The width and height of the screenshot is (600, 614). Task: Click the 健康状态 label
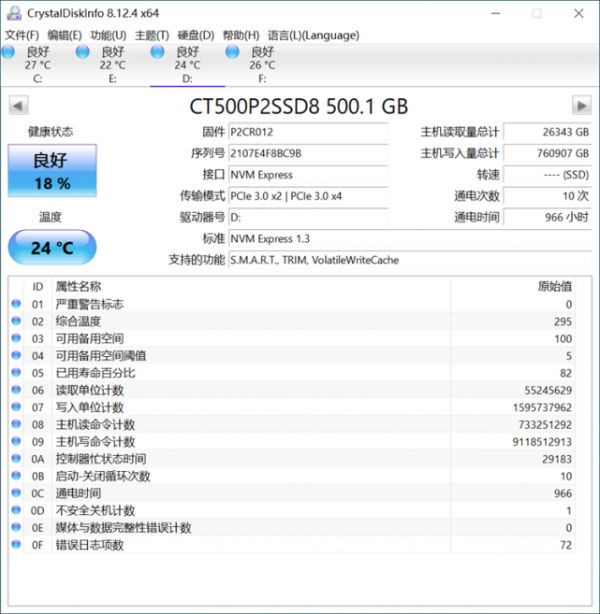click(51, 132)
